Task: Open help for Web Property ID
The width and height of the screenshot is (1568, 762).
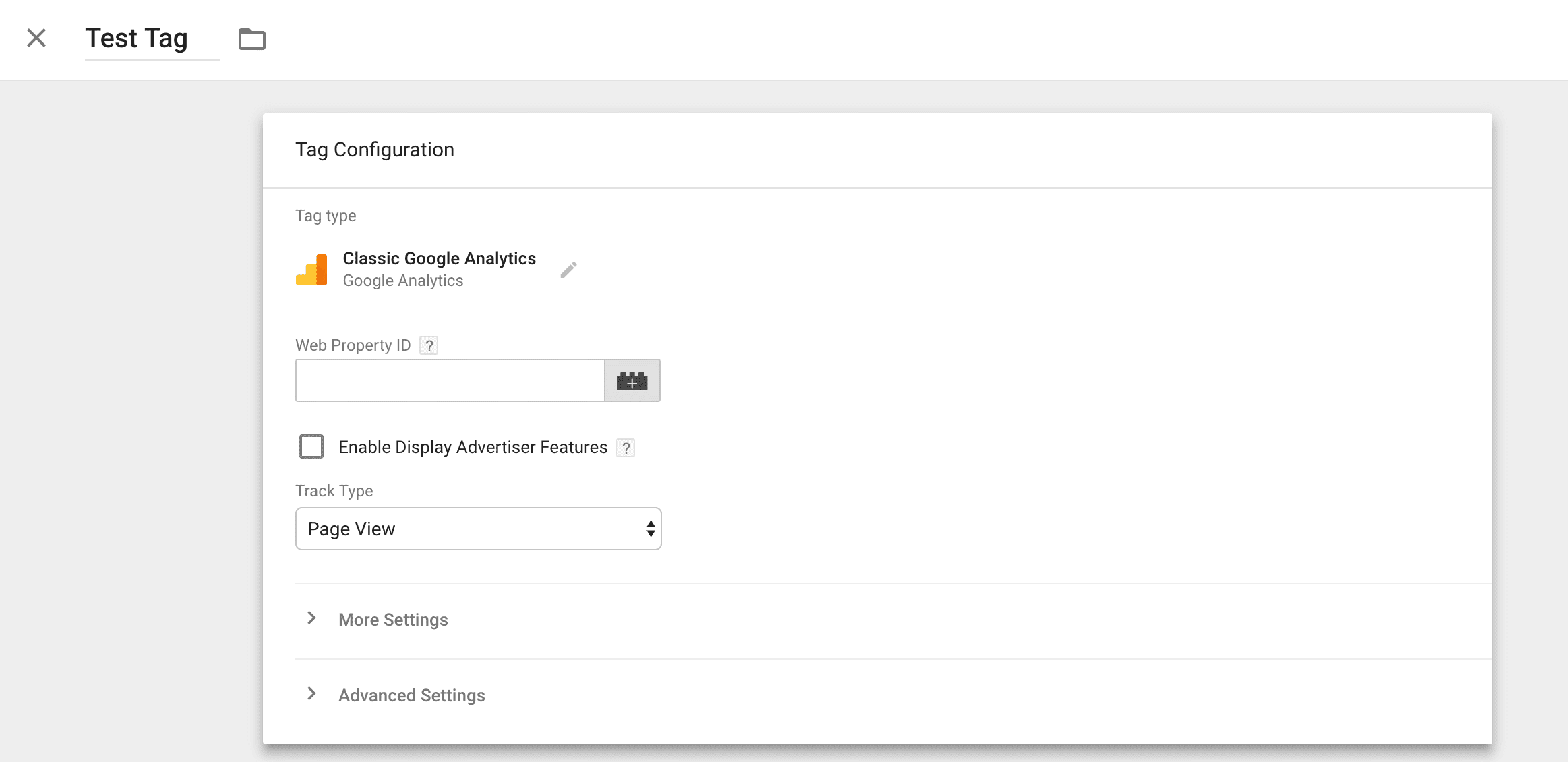Action: point(429,345)
